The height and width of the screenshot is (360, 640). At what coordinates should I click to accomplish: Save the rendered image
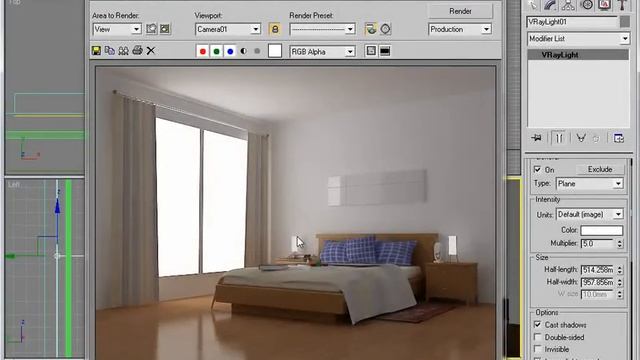[96, 51]
